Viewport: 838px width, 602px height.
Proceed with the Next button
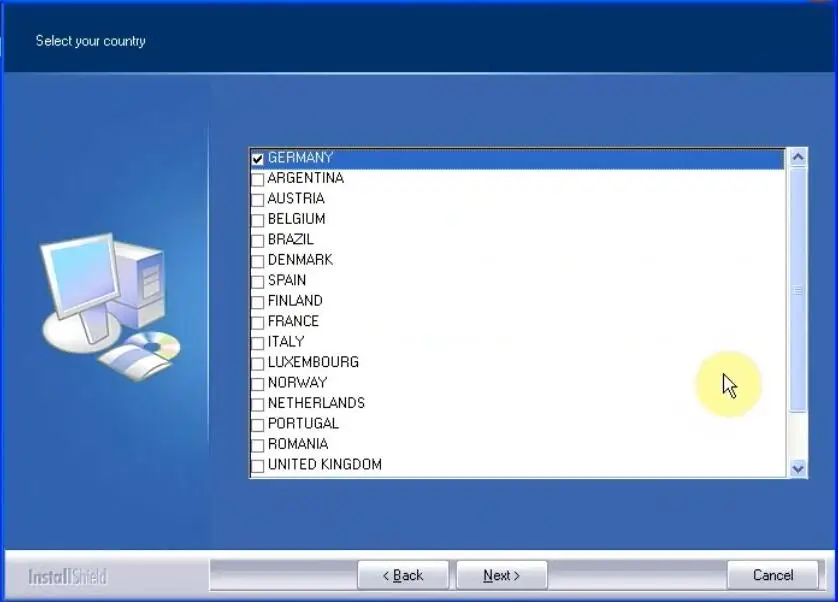(x=501, y=575)
